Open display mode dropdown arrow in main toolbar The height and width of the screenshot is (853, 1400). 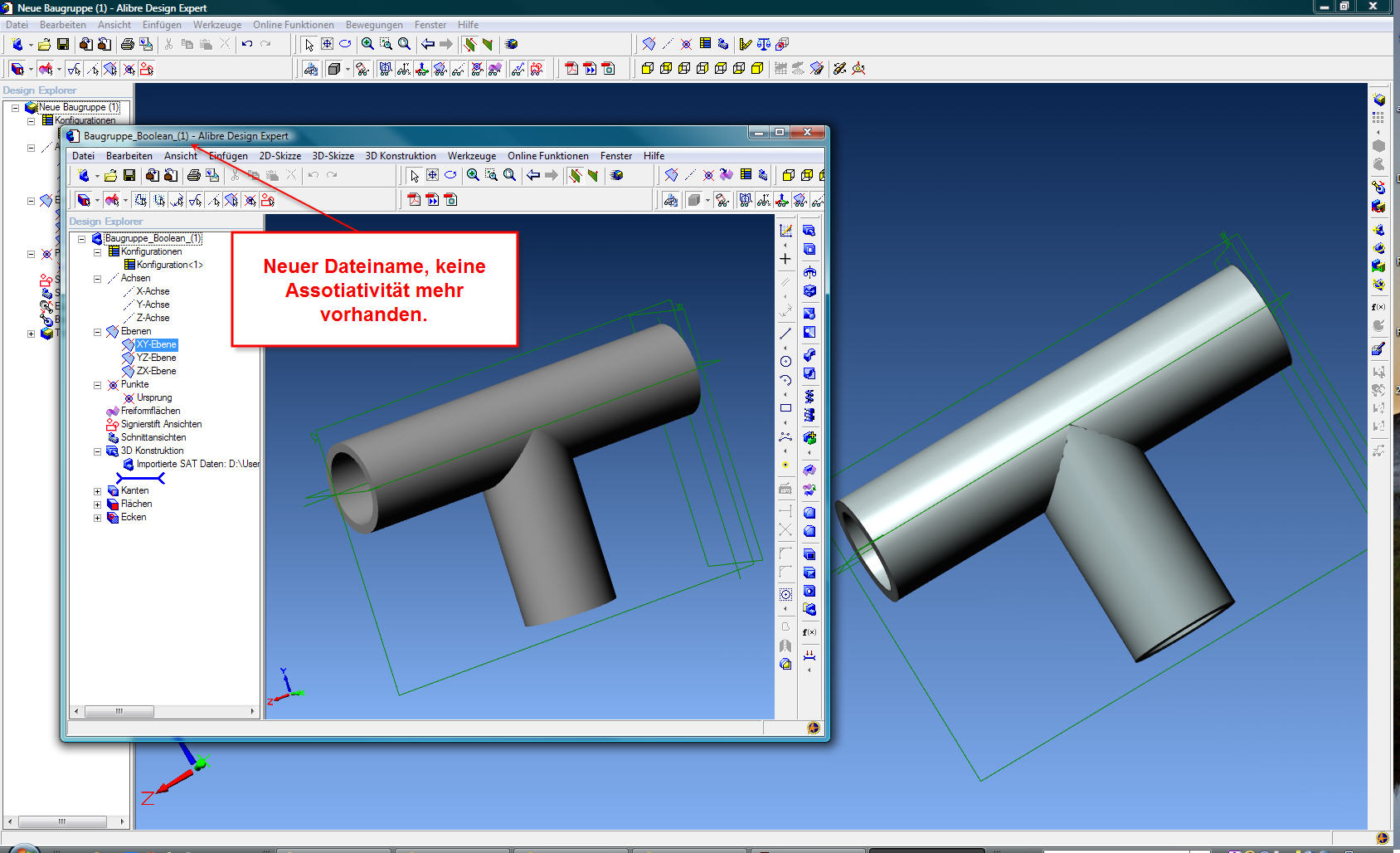(x=348, y=69)
